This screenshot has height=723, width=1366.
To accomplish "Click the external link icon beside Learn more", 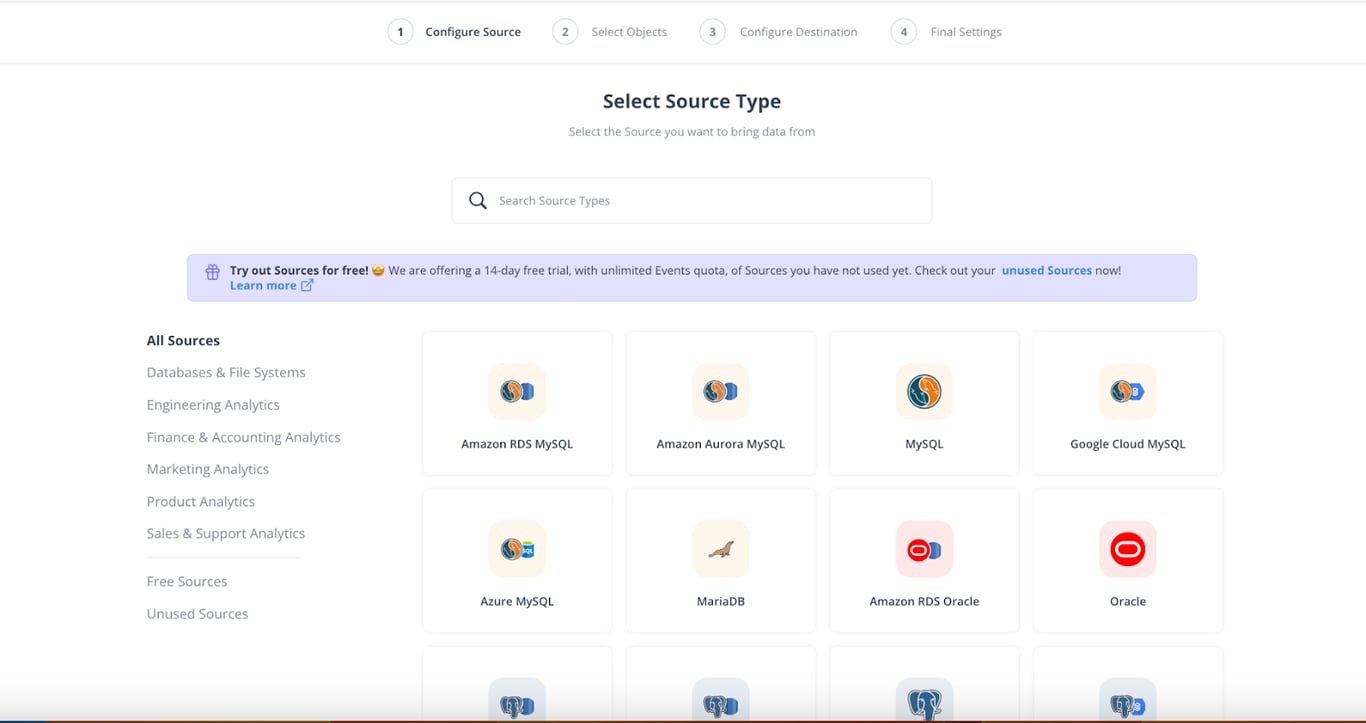I will [x=307, y=286].
